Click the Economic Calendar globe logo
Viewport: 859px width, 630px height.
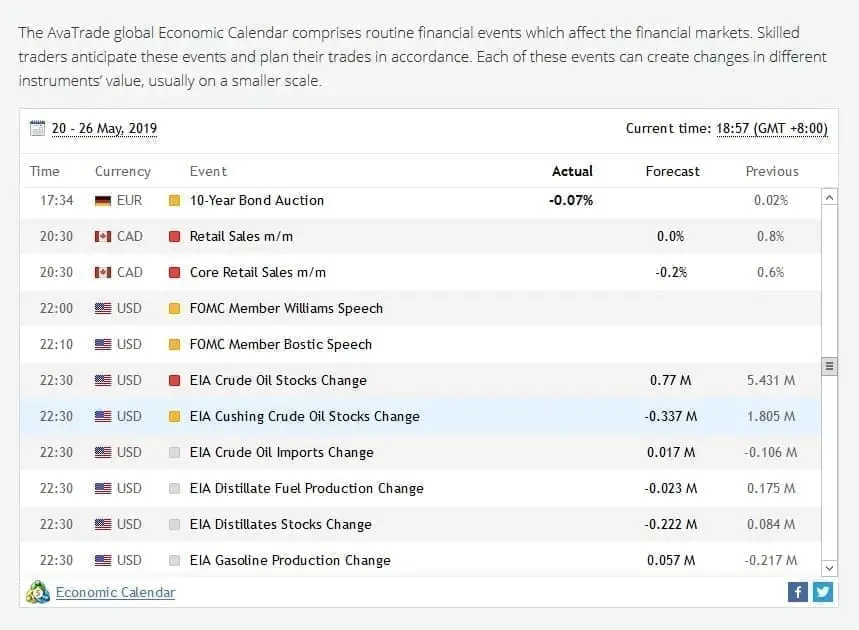[x=37, y=592]
